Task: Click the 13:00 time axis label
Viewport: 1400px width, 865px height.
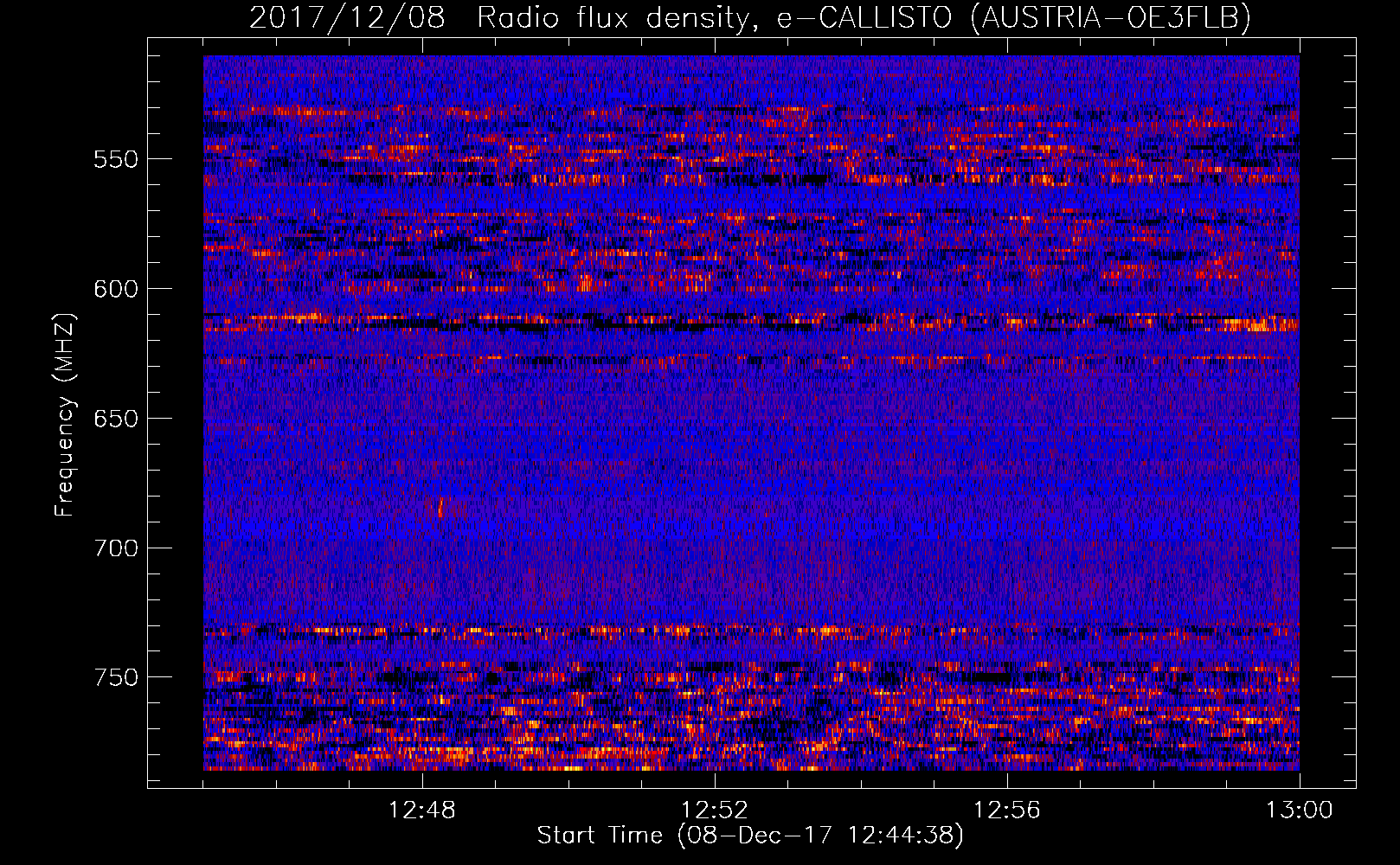Action: [x=1299, y=811]
